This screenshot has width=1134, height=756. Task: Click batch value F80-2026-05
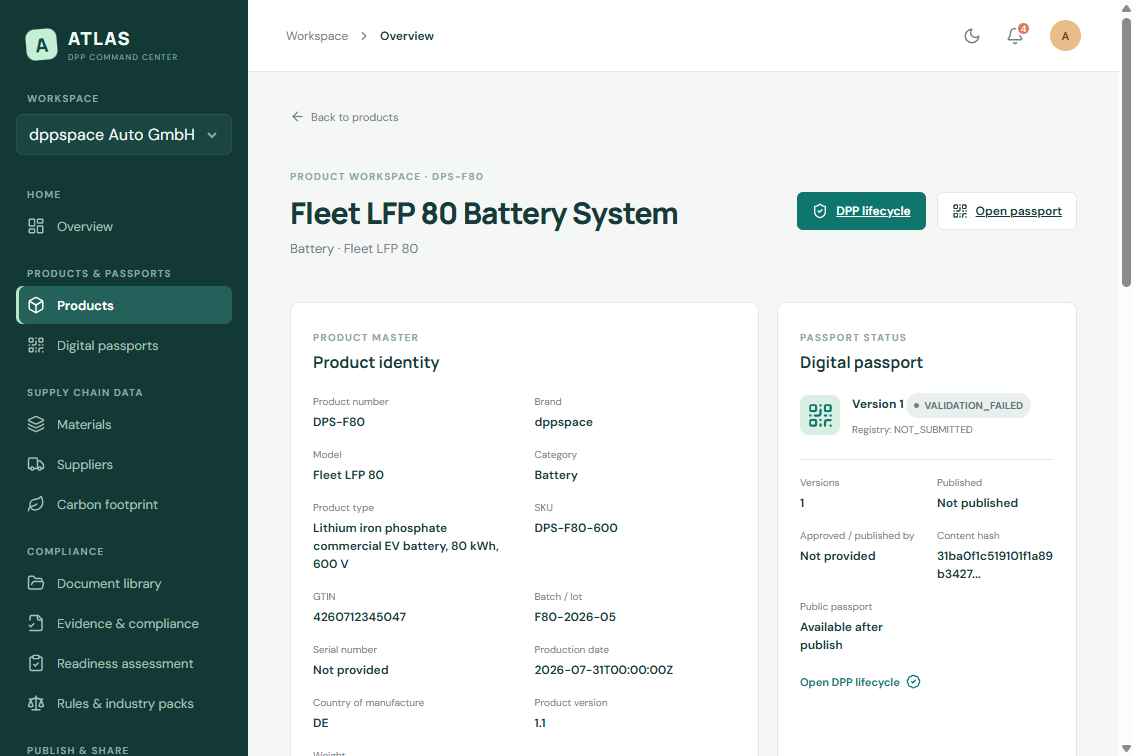coord(575,617)
